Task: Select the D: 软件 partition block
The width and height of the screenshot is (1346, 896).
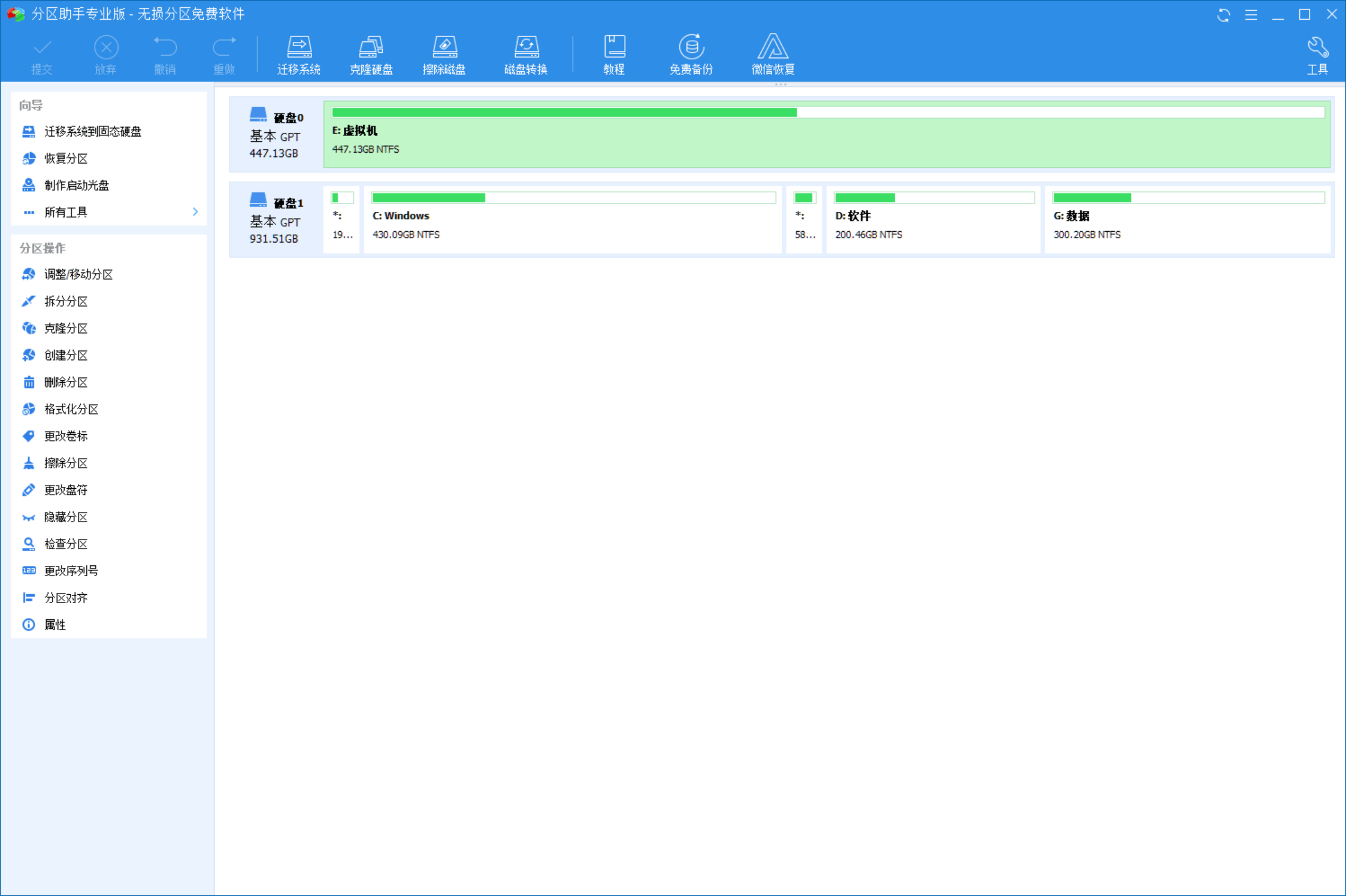Action: click(x=933, y=220)
